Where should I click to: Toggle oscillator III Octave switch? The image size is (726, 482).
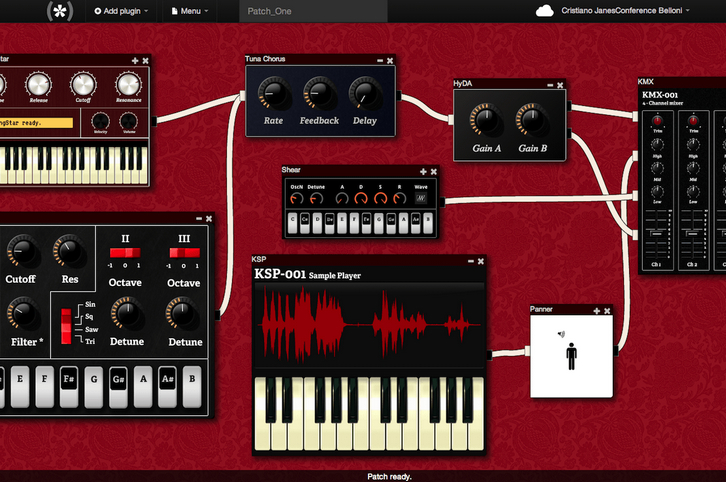coord(184,253)
